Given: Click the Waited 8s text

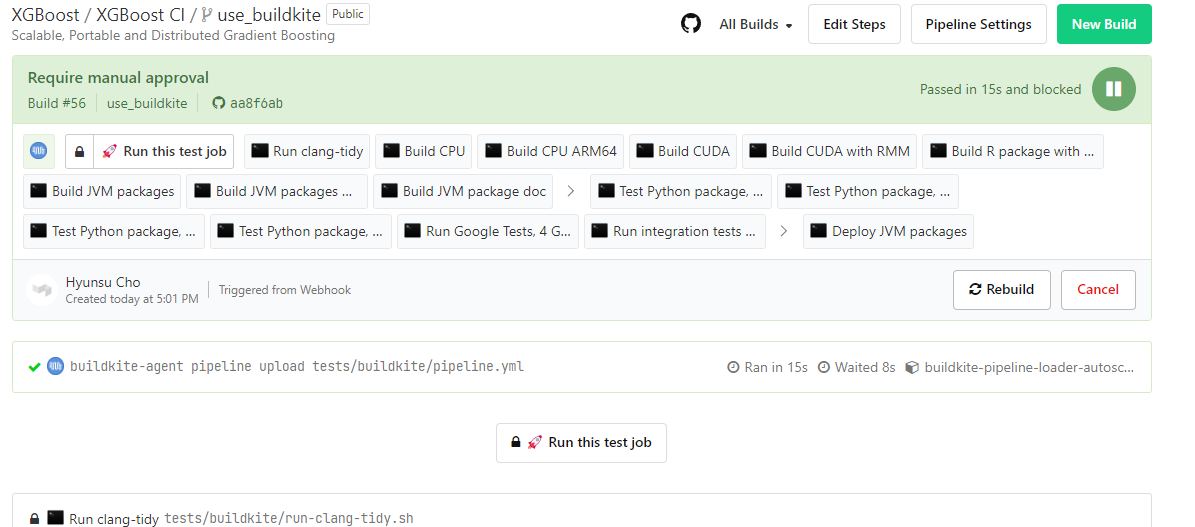Looking at the screenshot, I should [865, 367].
